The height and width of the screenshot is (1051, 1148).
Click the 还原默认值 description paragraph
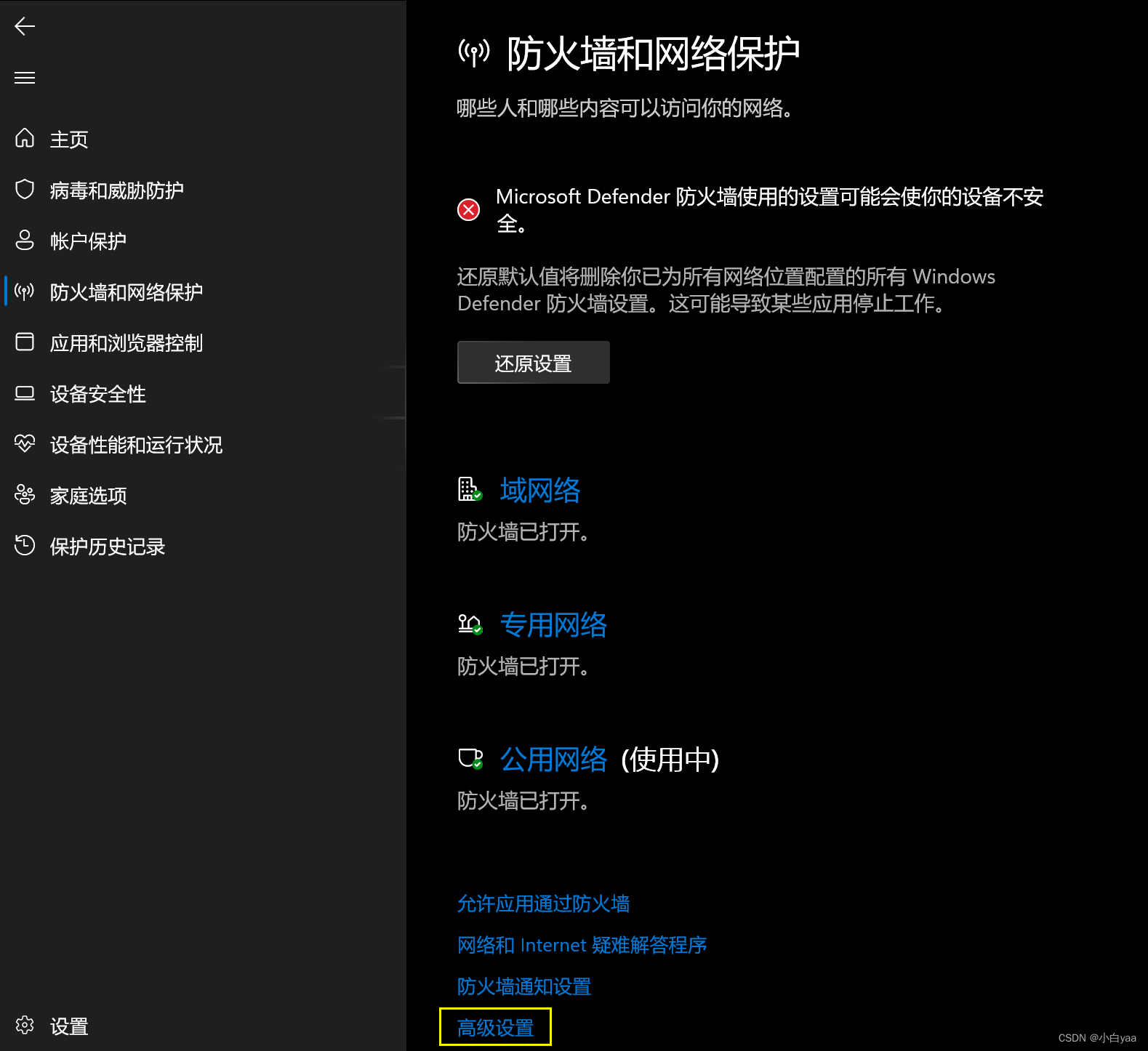(x=726, y=290)
